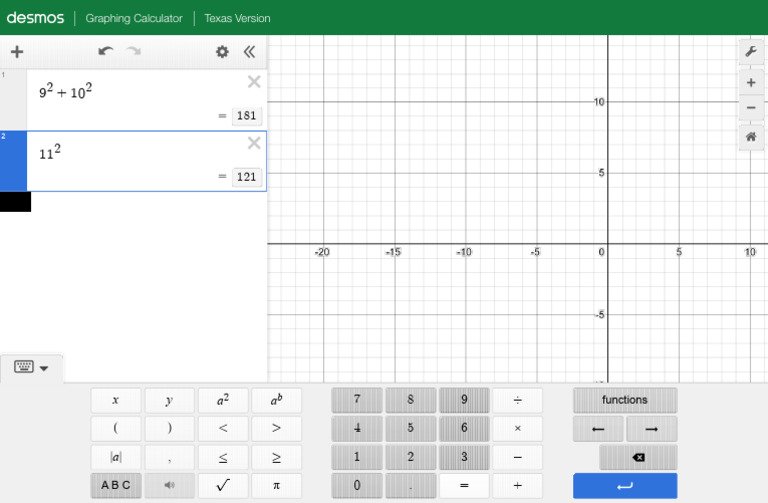This screenshot has height=503, width=768.
Task: Click the result value 121
Action: (246, 177)
